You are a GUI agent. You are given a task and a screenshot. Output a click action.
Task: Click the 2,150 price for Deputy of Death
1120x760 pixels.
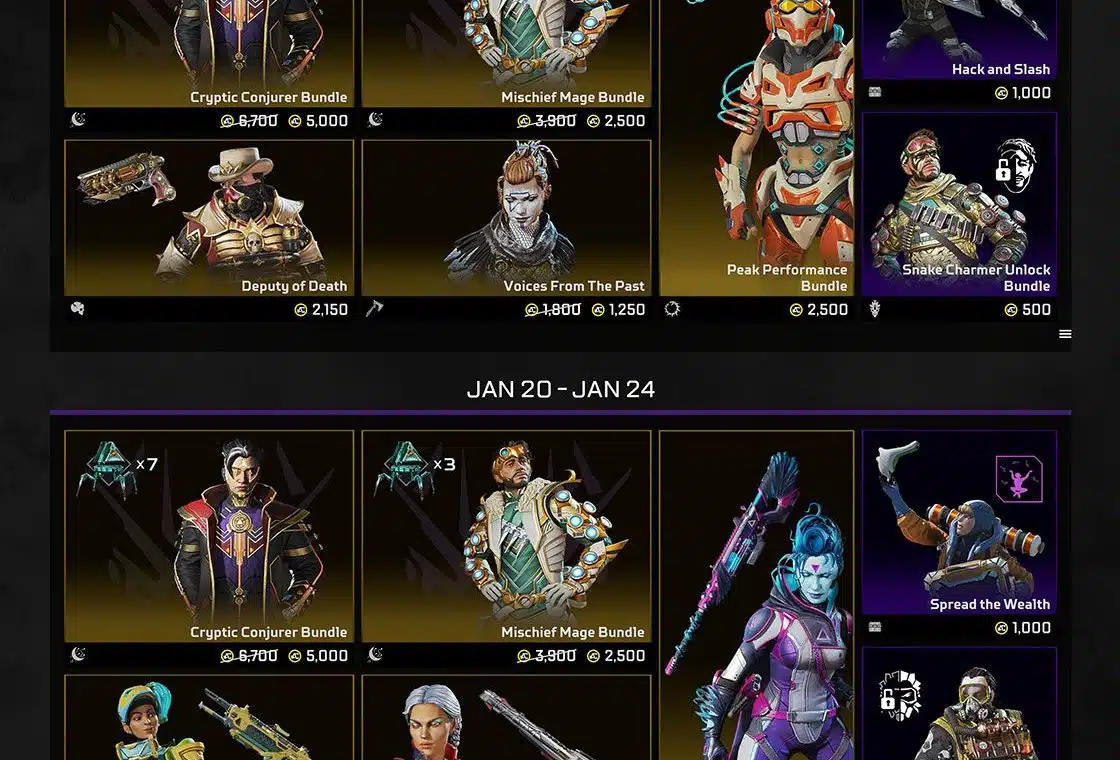(321, 309)
